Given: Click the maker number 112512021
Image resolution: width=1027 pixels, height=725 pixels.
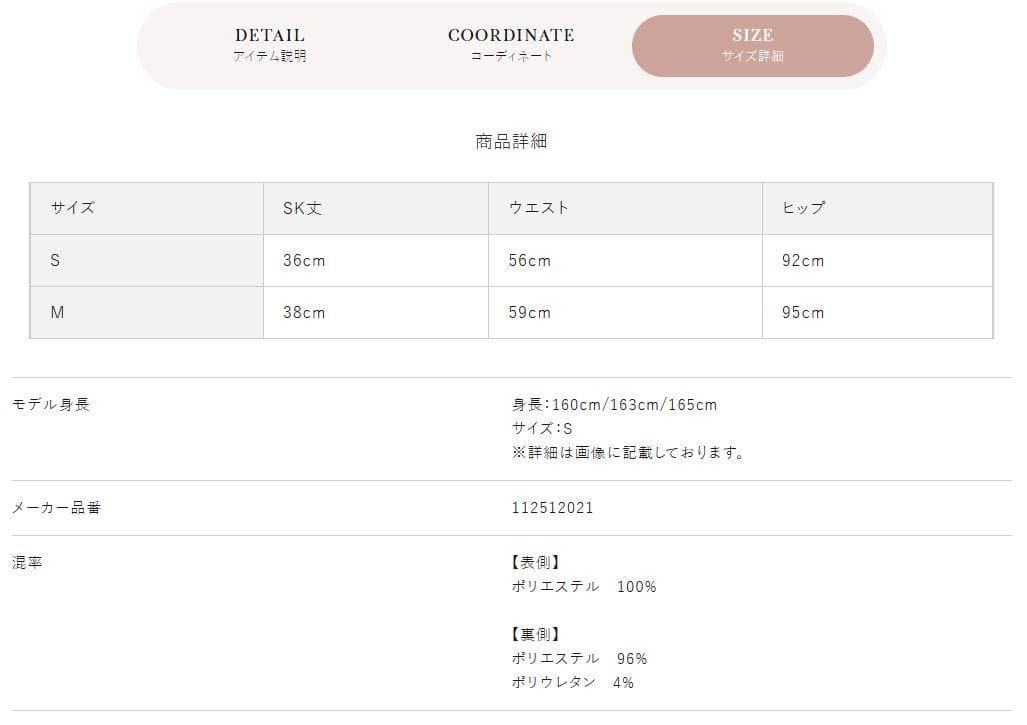Looking at the screenshot, I should [552, 507].
